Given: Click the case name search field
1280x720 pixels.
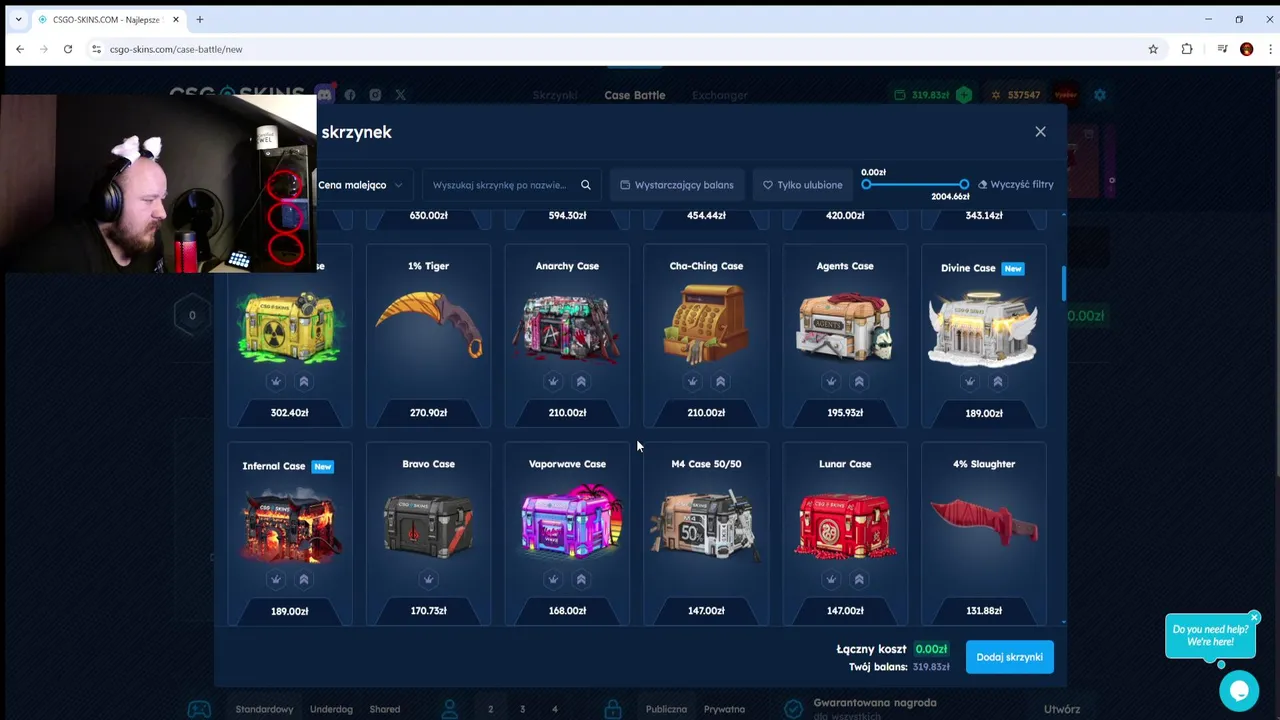Looking at the screenshot, I should 511,185.
